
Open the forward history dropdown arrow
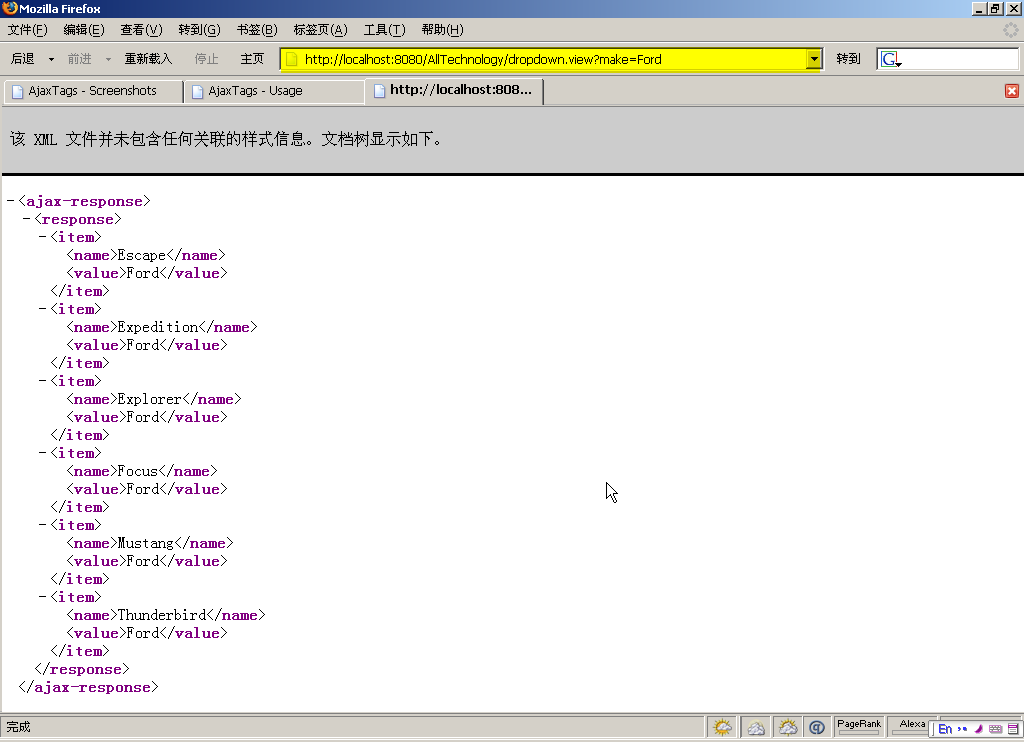click(x=108, y=59)
